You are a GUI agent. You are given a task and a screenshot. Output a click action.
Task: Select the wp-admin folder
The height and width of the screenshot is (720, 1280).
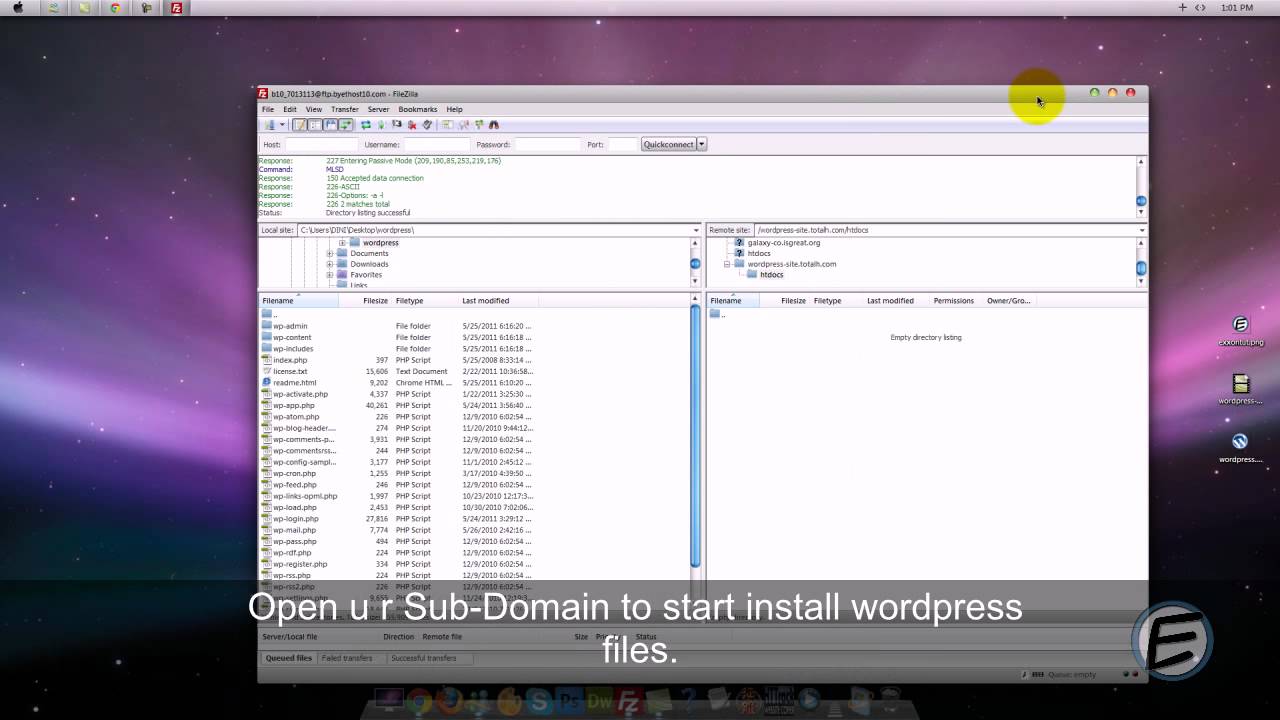(x=290, y=326)
